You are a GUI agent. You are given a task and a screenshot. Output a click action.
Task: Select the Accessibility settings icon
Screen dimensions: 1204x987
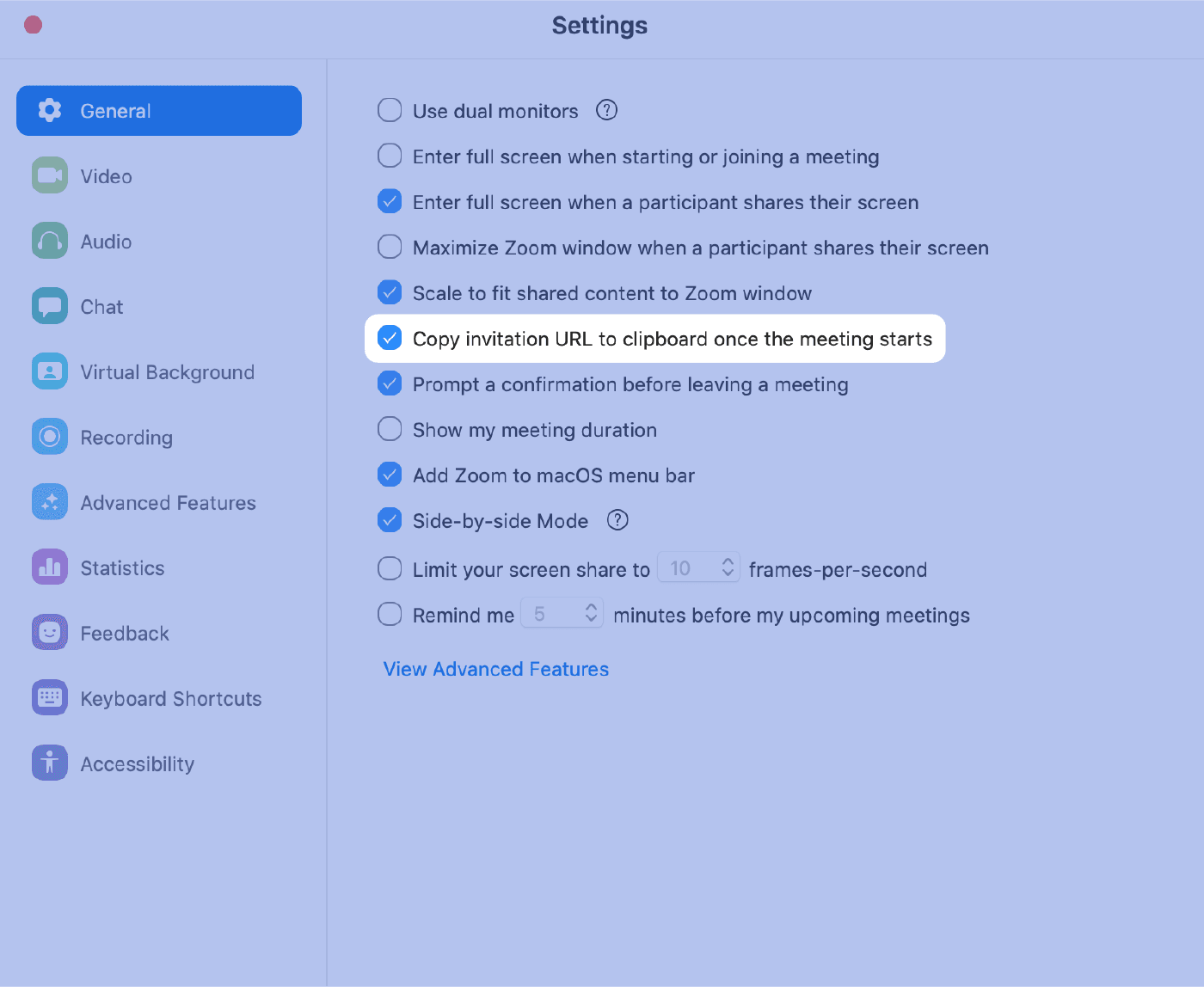(49, 763)
